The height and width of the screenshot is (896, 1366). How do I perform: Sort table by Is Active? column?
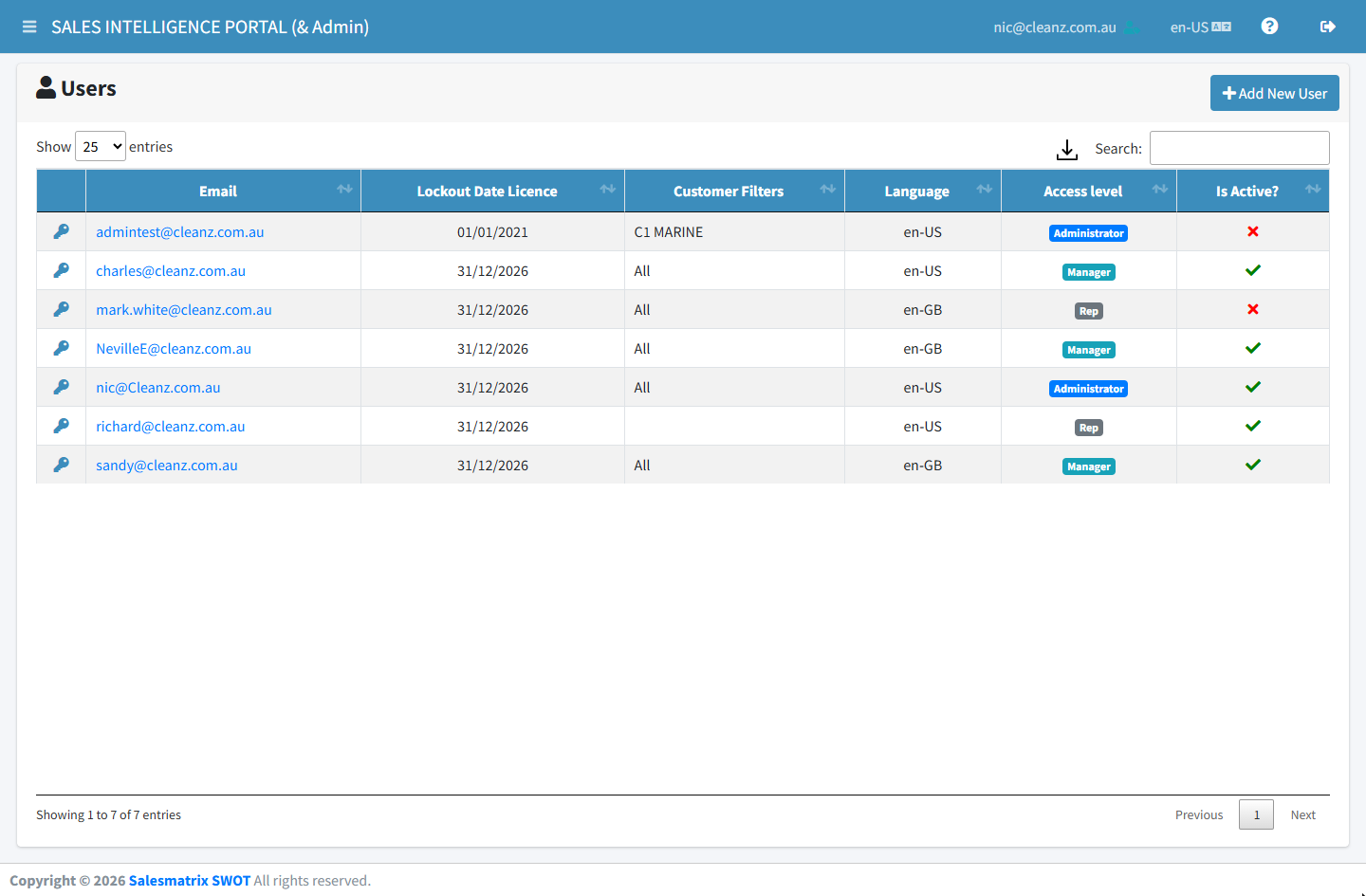(1252, 191)
